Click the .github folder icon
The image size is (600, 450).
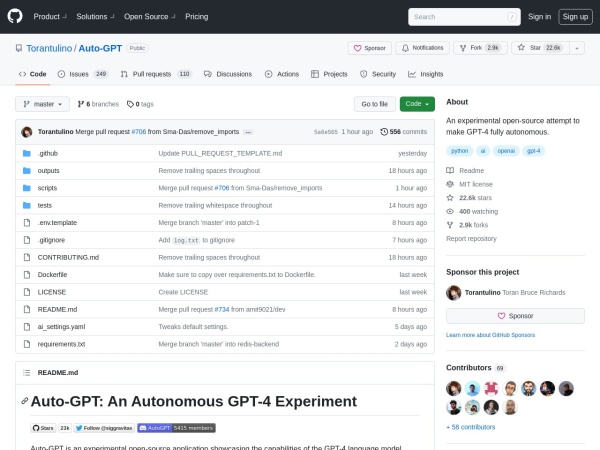pos(26,153)
